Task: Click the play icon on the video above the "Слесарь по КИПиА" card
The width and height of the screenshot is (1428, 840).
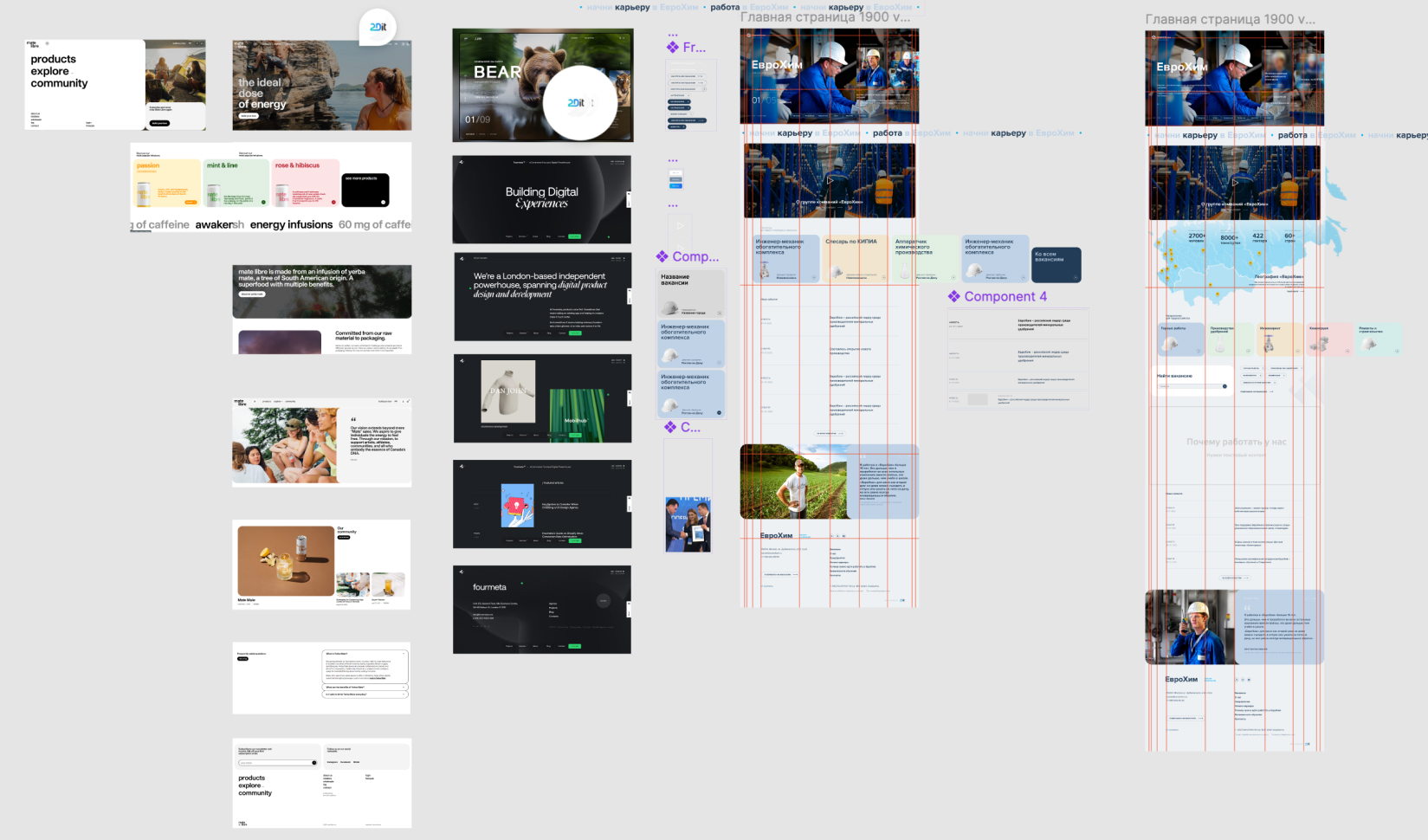Action: 830,180
